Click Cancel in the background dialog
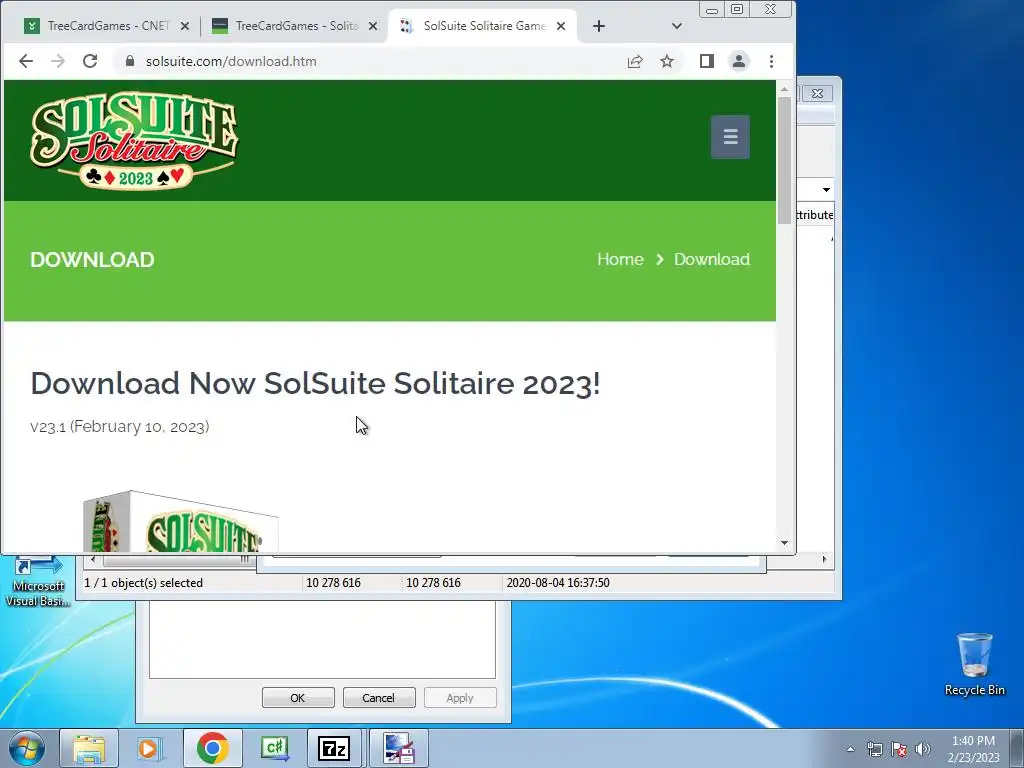Viewport: 1024px width, 768px height. (x=379, y=697)
